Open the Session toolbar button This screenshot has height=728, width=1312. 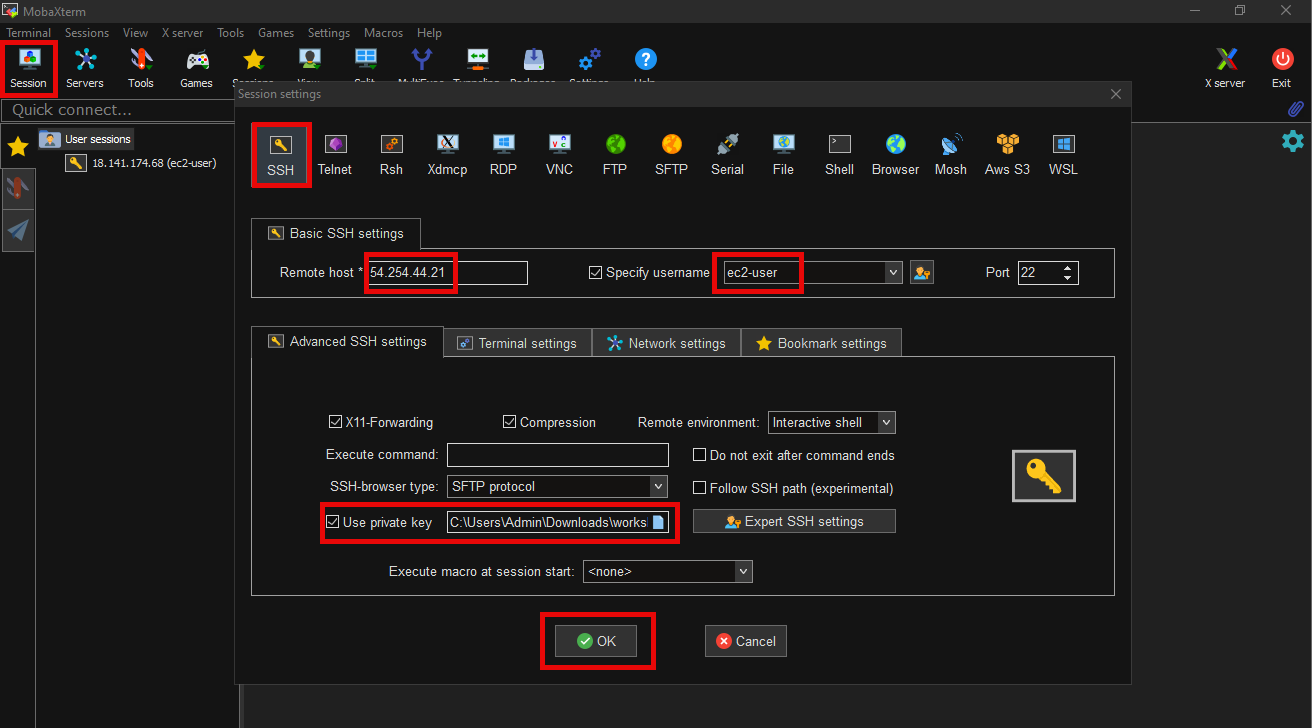click(x=28, y=66)
